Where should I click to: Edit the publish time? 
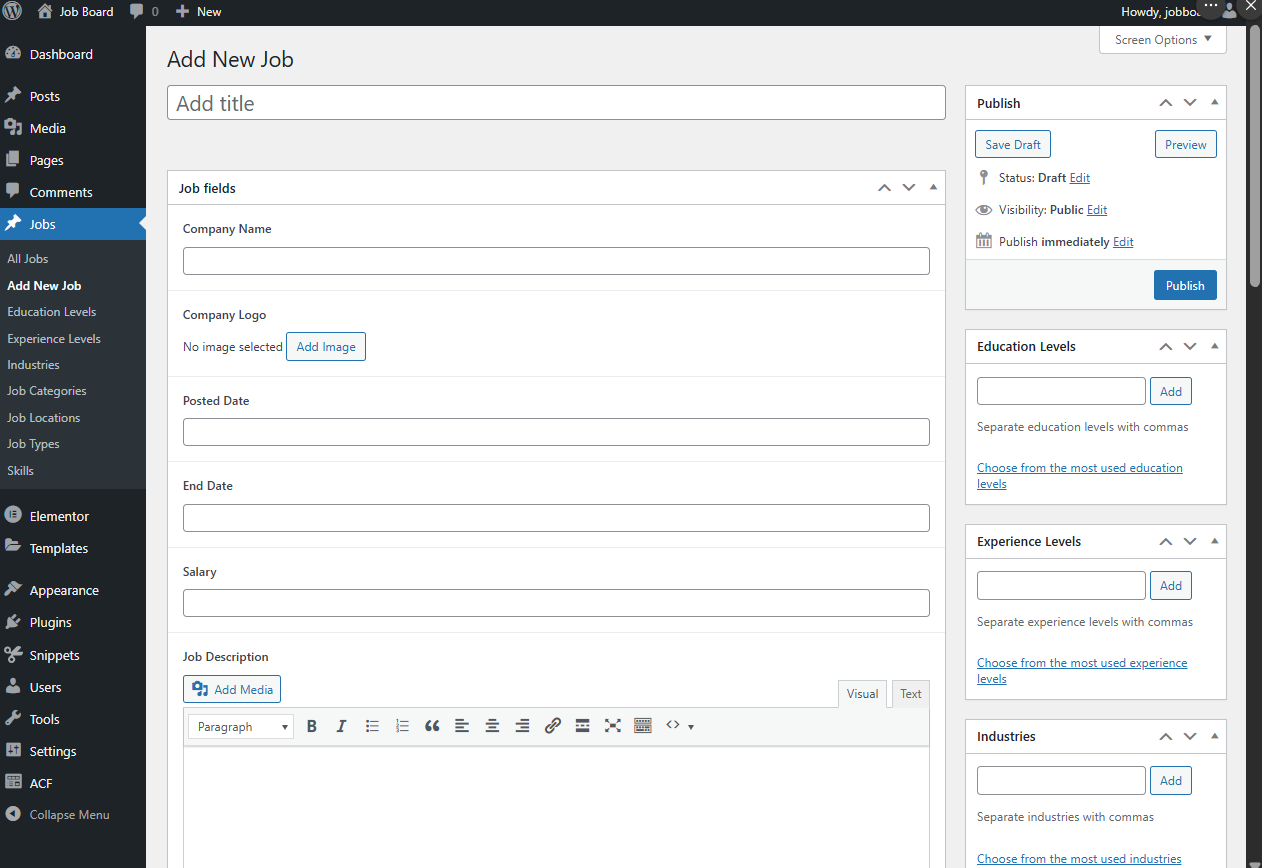pos(1123,241)
